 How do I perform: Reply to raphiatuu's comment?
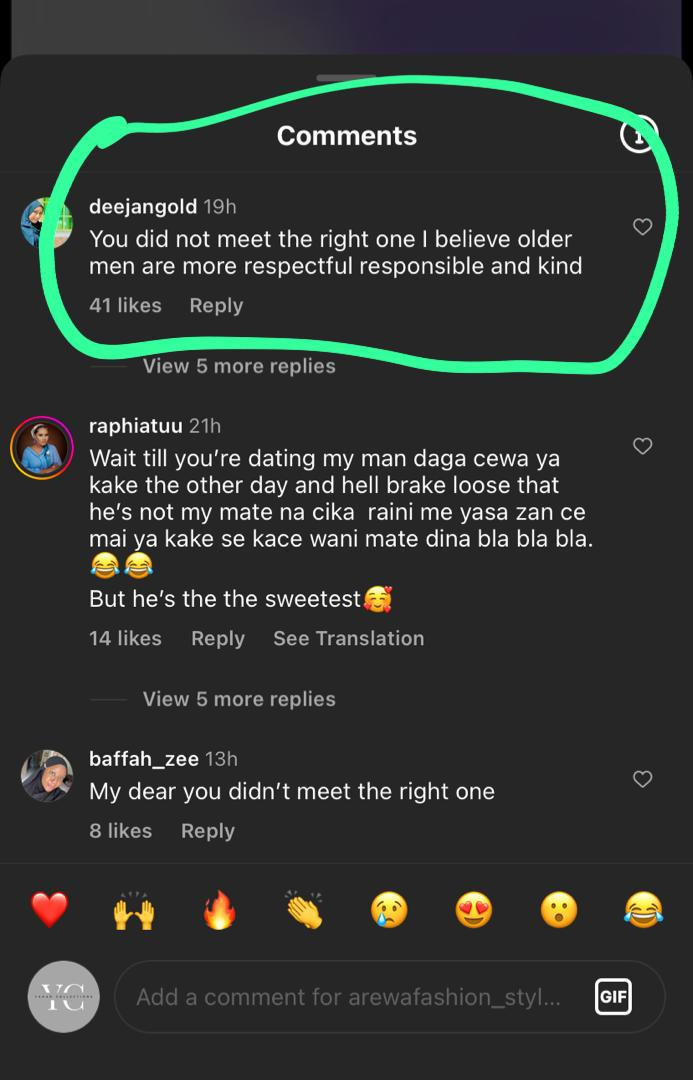pos(218,638)
